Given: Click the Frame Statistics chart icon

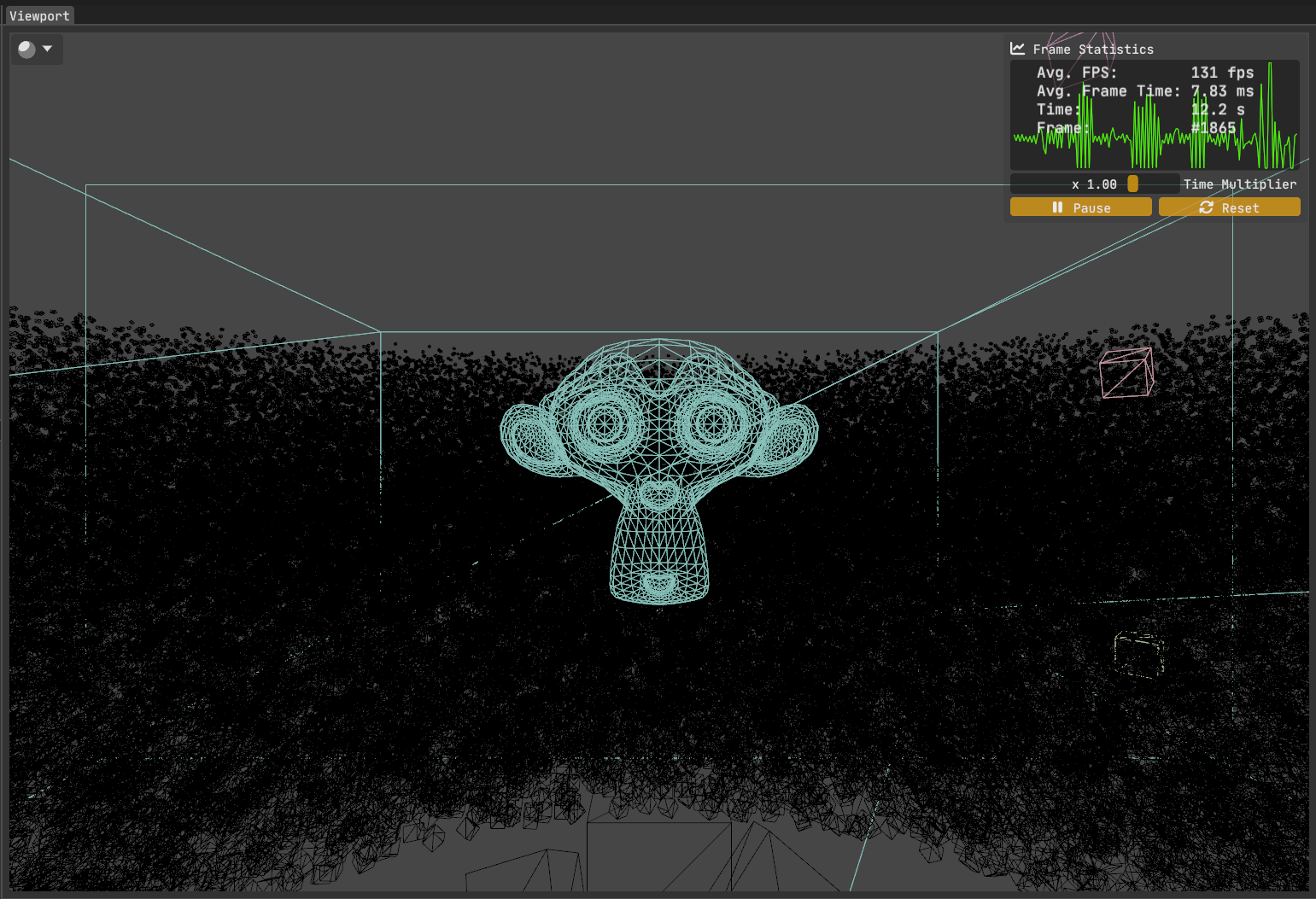Looking at the screenshot, I should coord(1017,49).
